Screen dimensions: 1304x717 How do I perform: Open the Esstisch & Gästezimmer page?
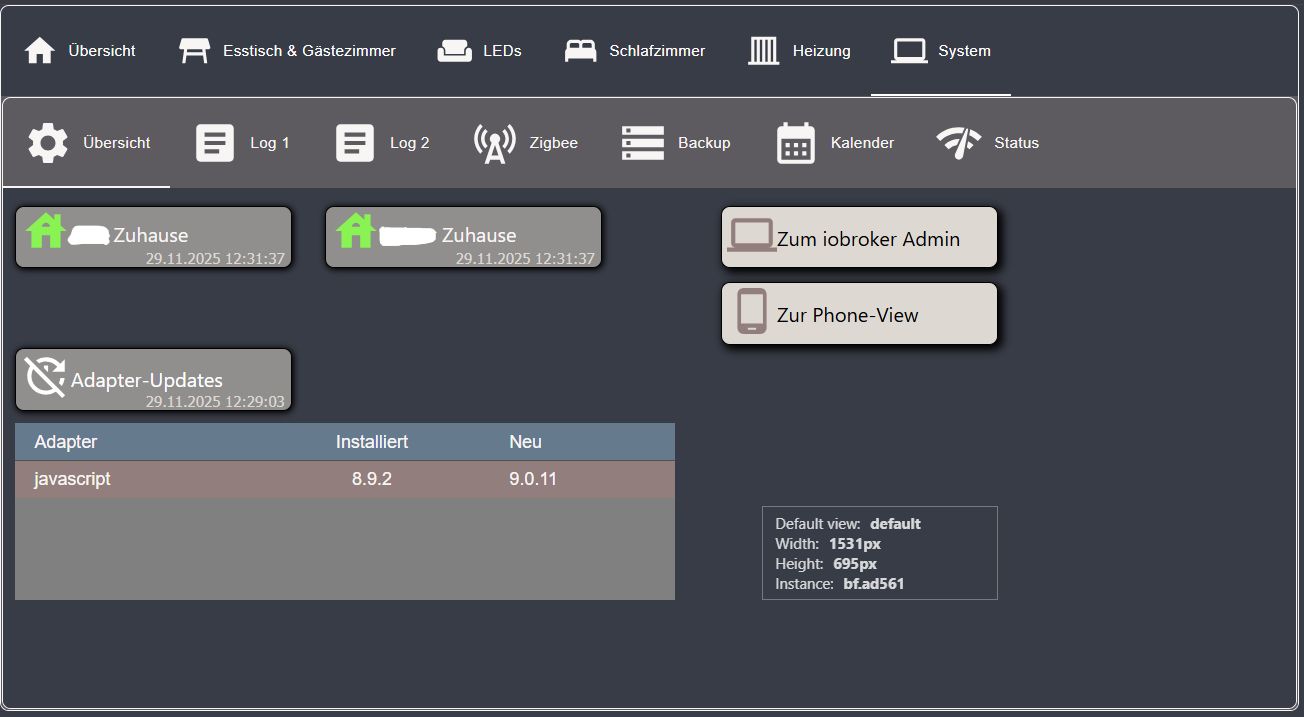click(287, 50)
